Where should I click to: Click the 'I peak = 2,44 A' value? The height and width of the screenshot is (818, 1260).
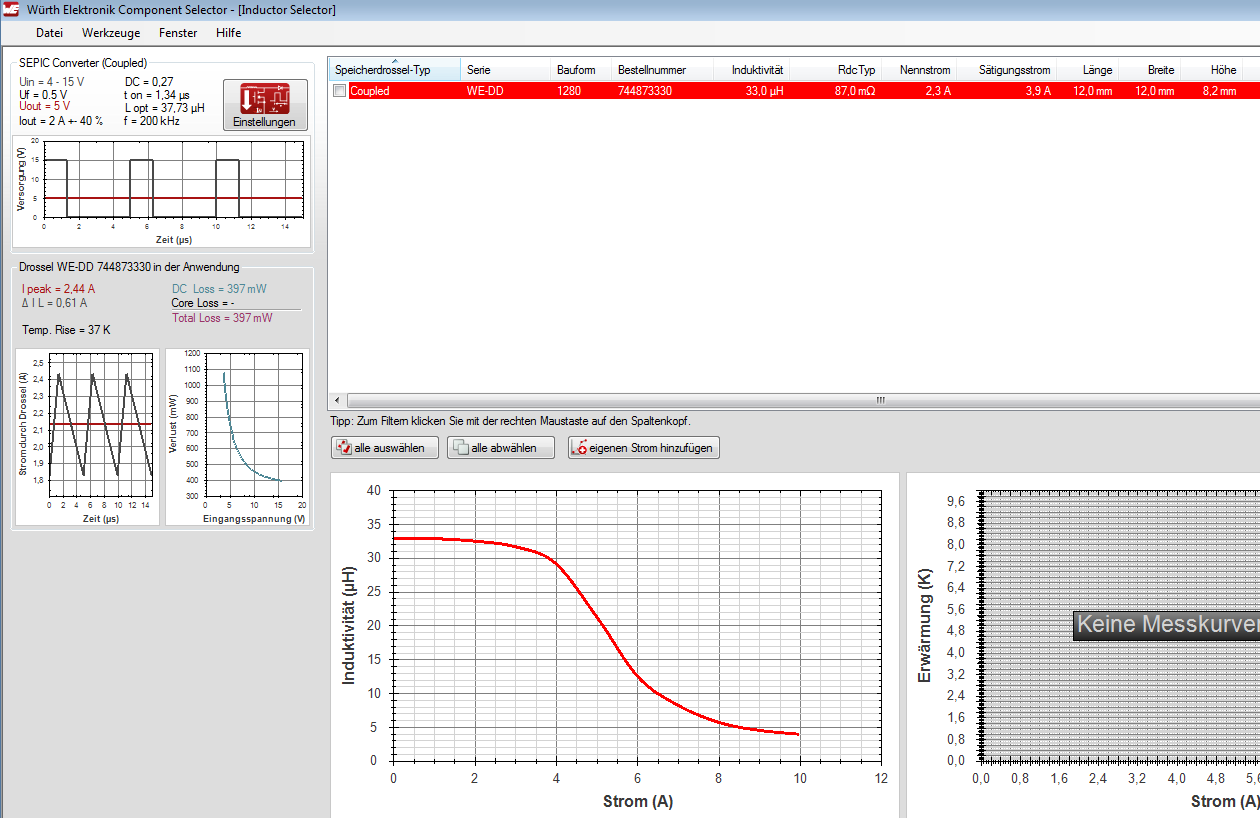pyautogui.click(x=59, y=289)
